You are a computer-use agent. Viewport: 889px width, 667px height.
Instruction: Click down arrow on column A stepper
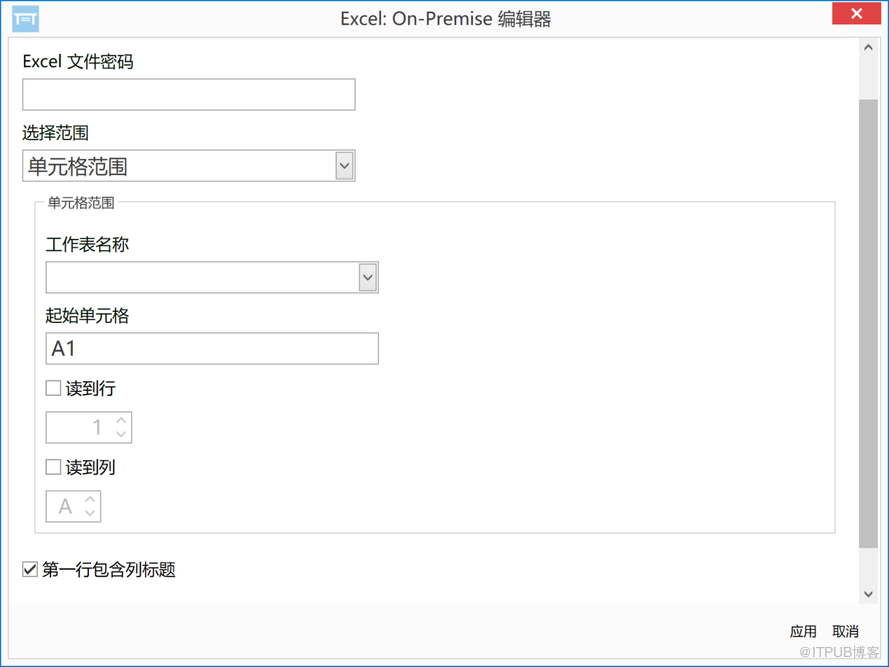(x=90, y=513)
